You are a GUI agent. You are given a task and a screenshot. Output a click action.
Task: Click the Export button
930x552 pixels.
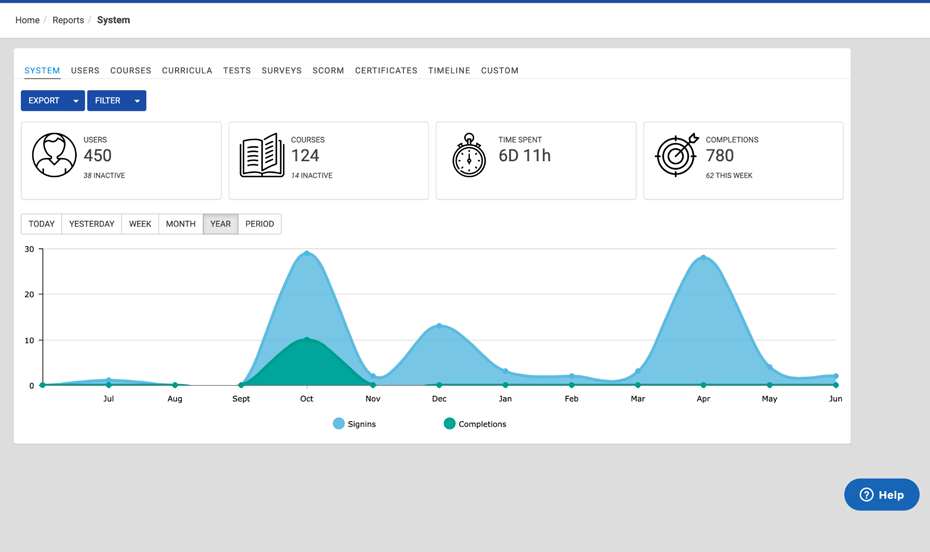click(44, 101)
